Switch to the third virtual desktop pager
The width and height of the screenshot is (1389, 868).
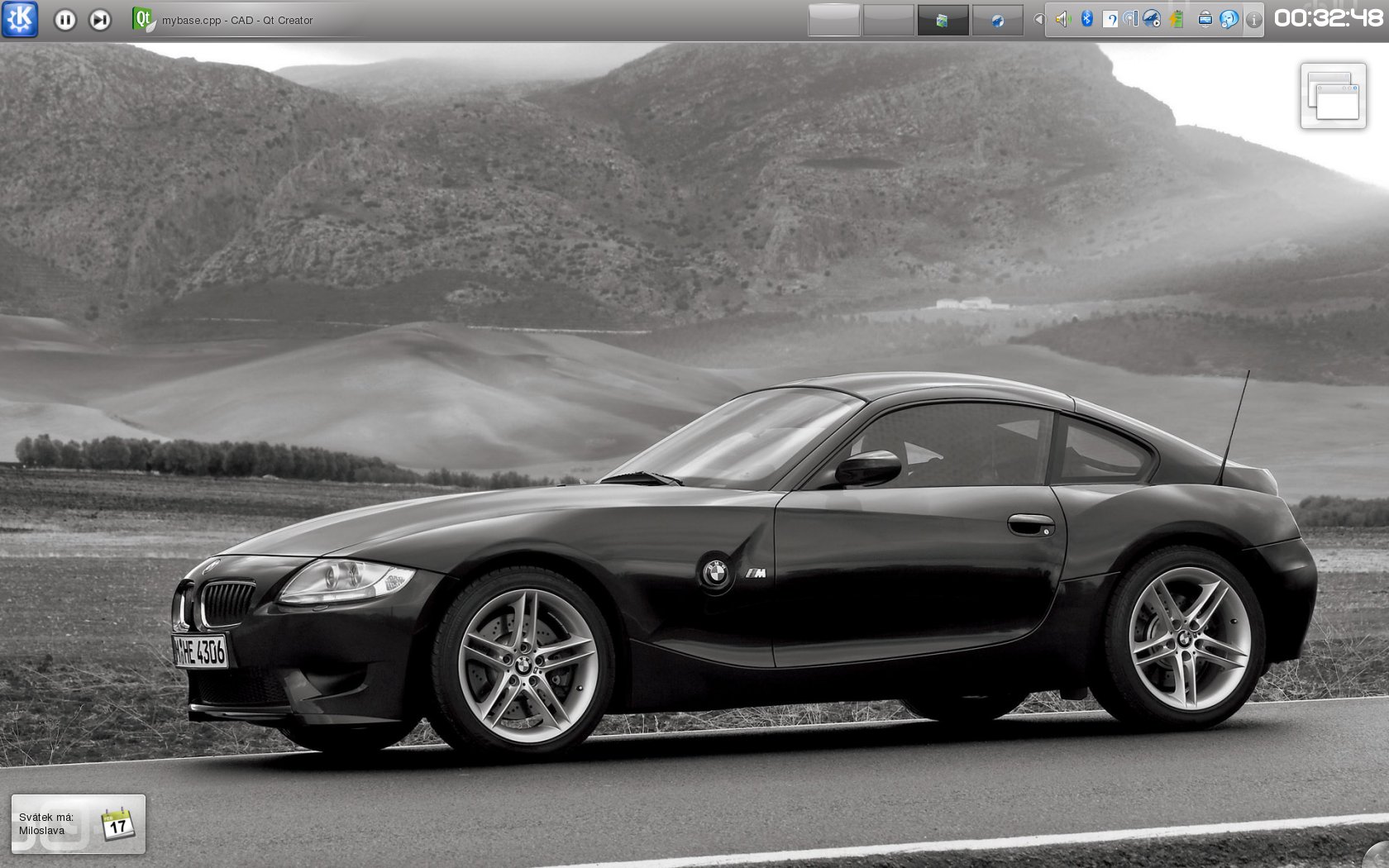943,20
